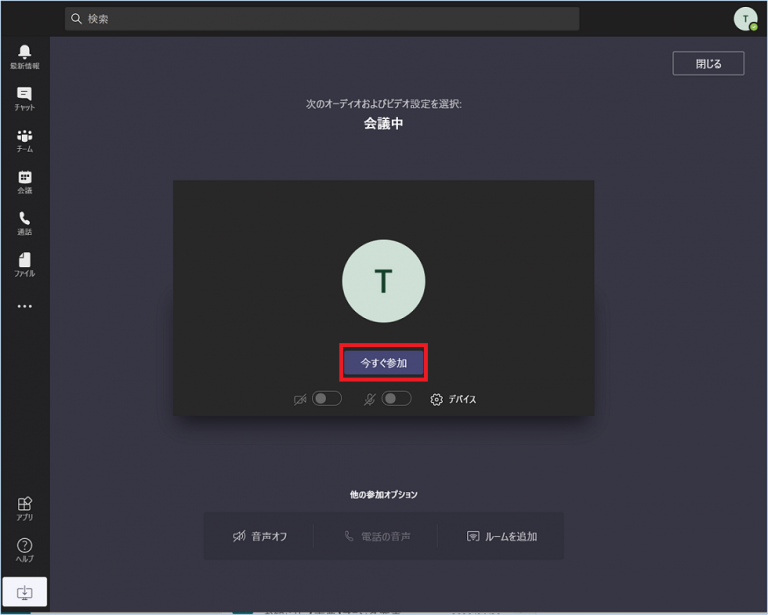Click the 閉じる close button
The width and height of the screenshot is (768, 615).
708,63
